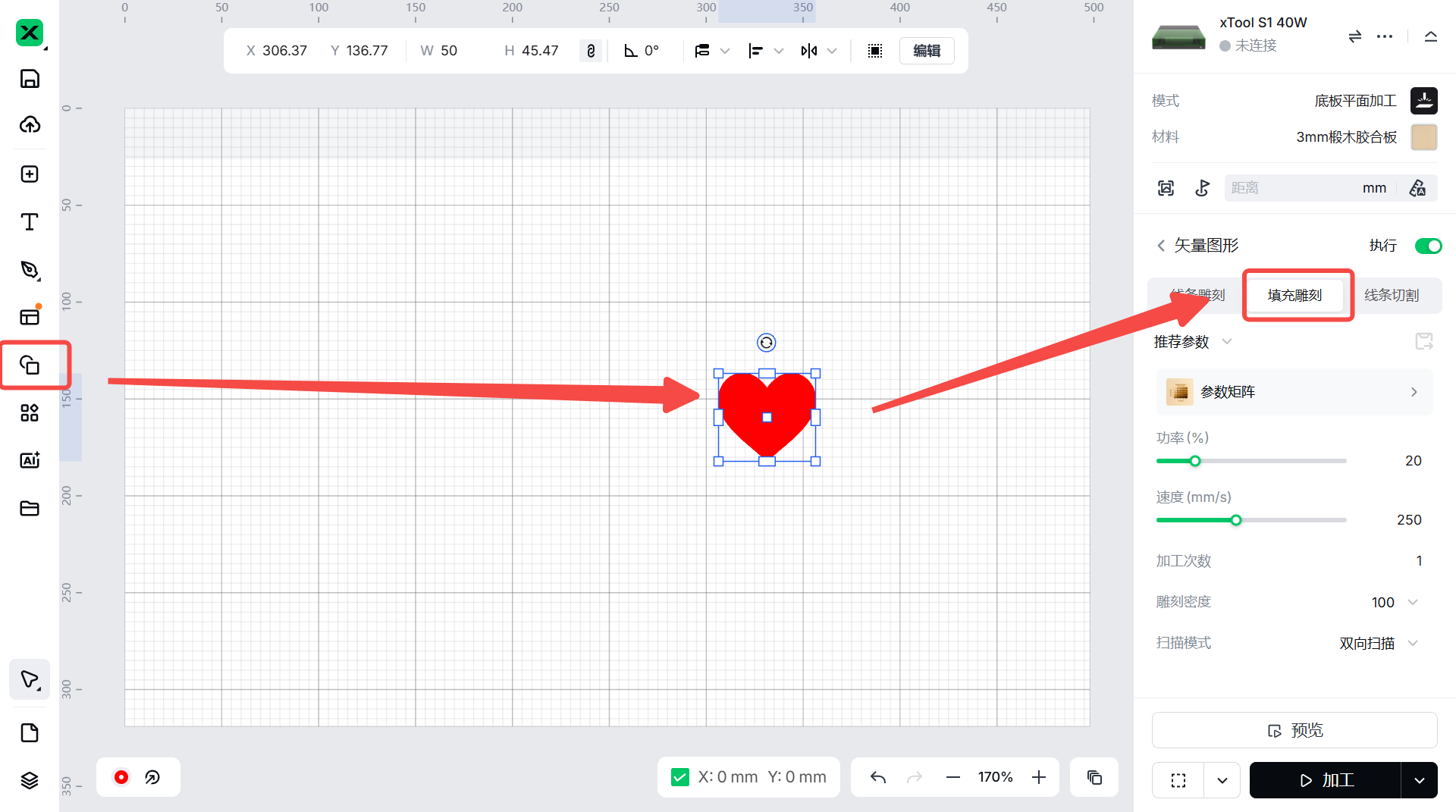Image resolution: width=1456 pixels, height=812 pixels.
Task: Click the zoom in plus button
Action: 1039,777
